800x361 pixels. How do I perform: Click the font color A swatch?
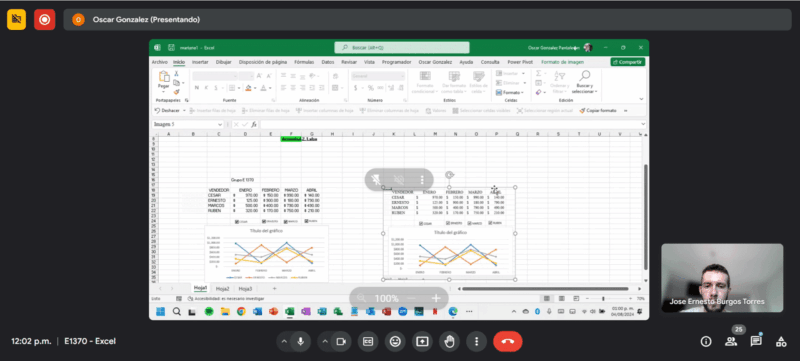263,88
